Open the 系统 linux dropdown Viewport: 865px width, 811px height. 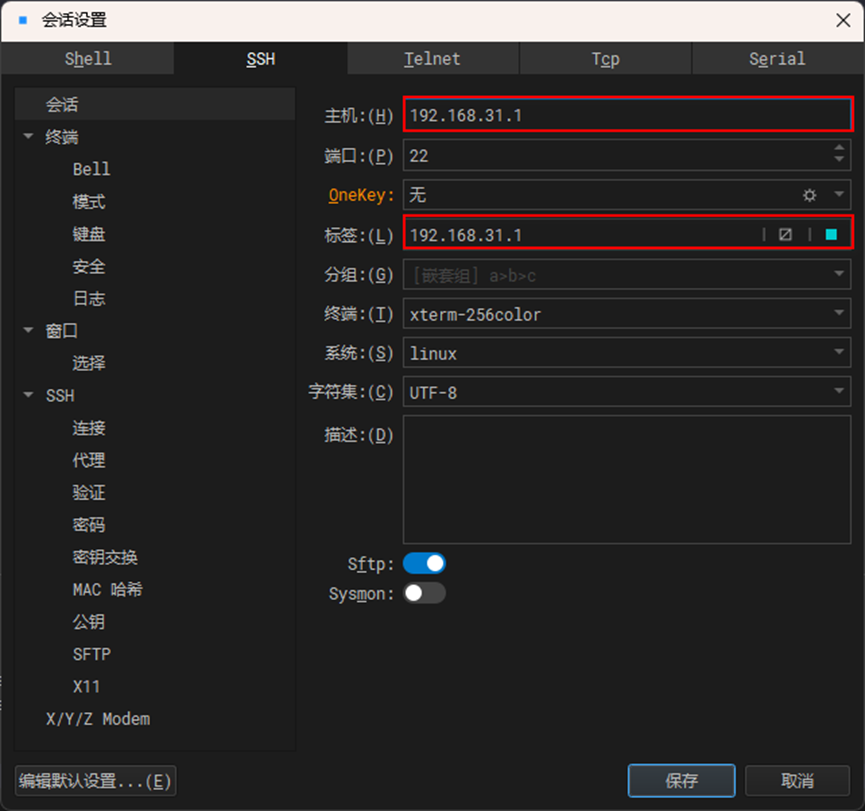tap(838, 352)
